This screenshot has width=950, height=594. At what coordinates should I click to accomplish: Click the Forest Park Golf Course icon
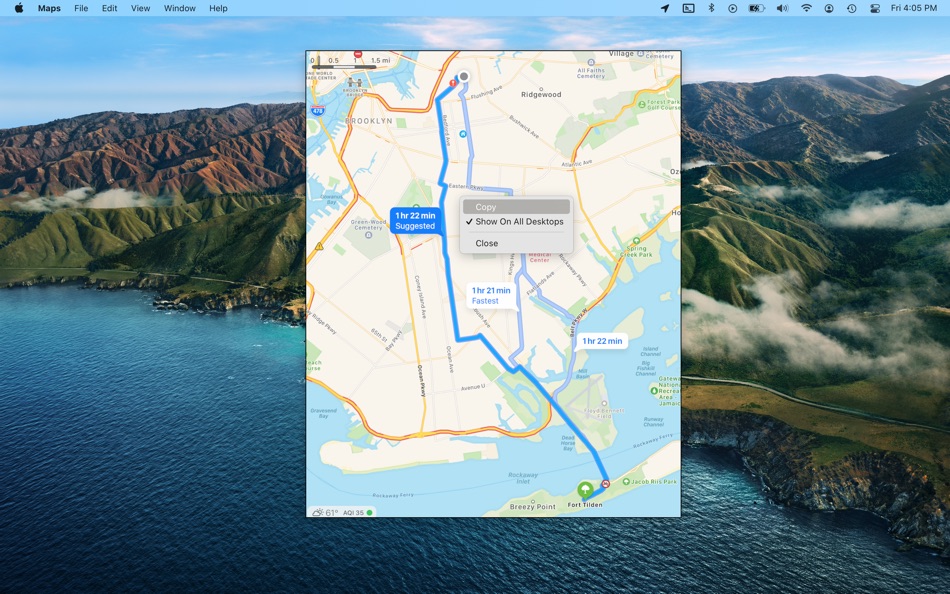[x=642, y=104]
